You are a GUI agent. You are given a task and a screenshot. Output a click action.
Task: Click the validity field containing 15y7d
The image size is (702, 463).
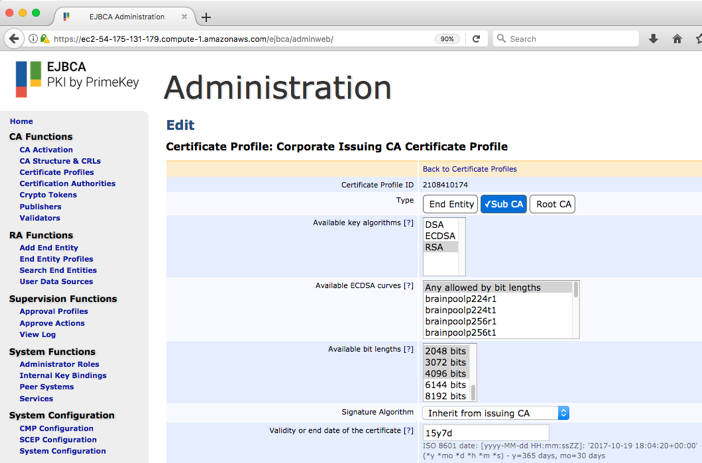point(485,432)
